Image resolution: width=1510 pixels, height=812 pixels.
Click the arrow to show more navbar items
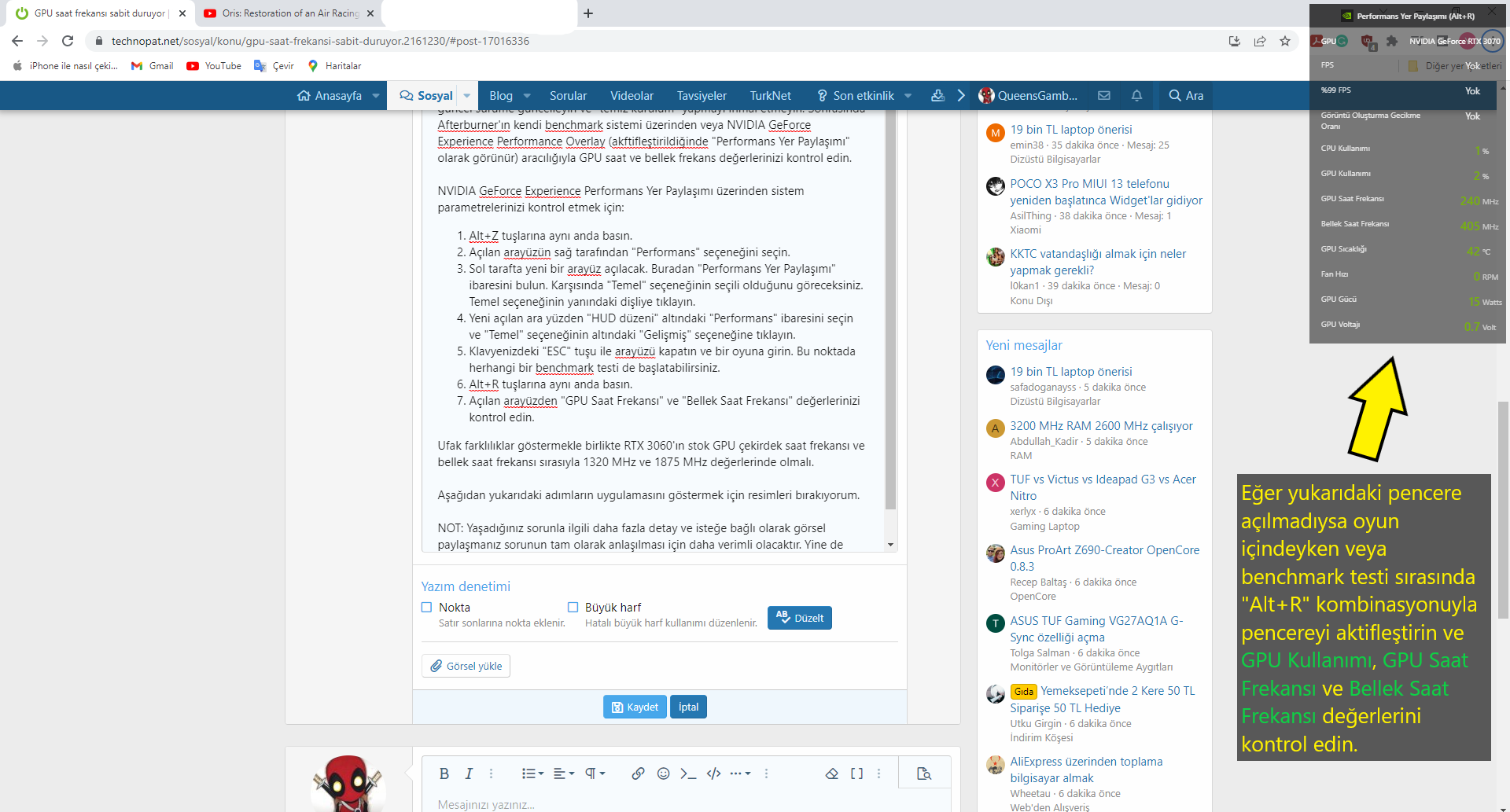(x=961, y=95)
